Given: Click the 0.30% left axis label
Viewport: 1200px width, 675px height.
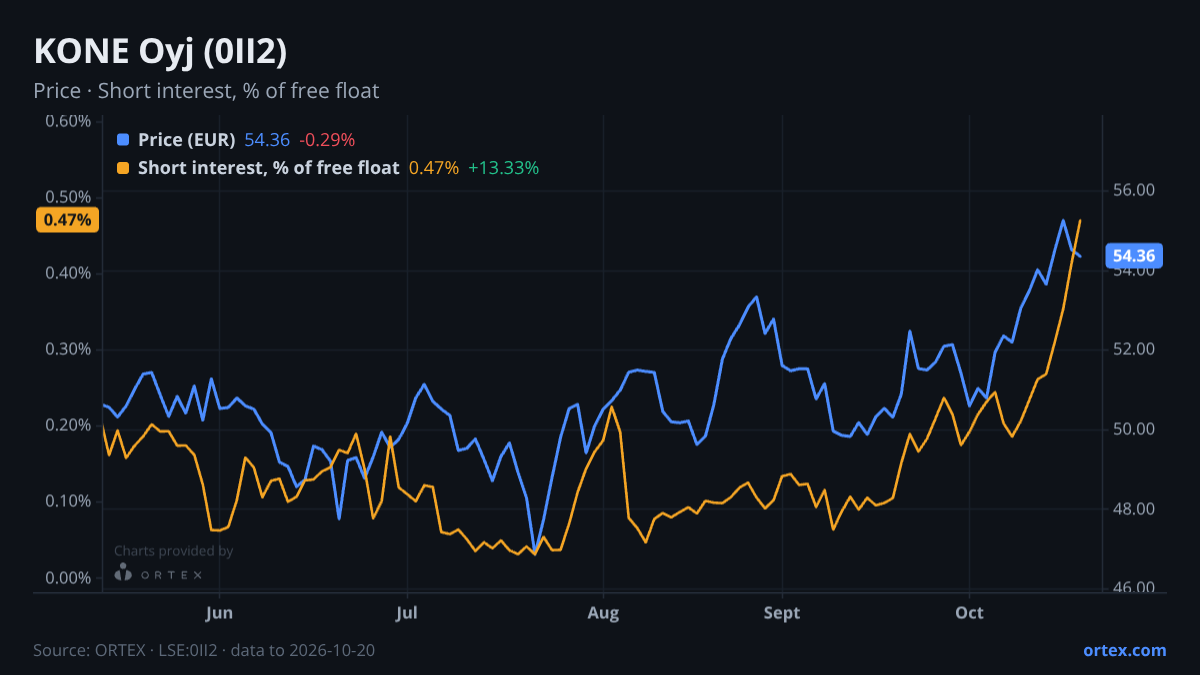Looking at the screenshot, I should click(x=68, y=349).
